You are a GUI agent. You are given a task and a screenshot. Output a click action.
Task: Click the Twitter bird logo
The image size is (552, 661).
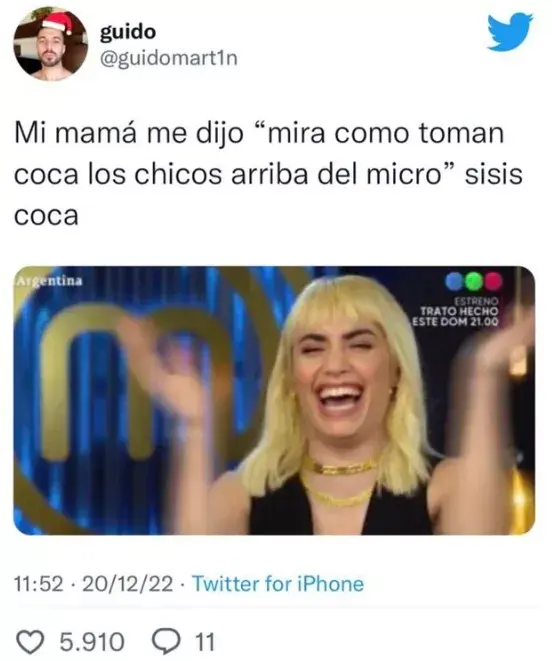pos(510,32)
